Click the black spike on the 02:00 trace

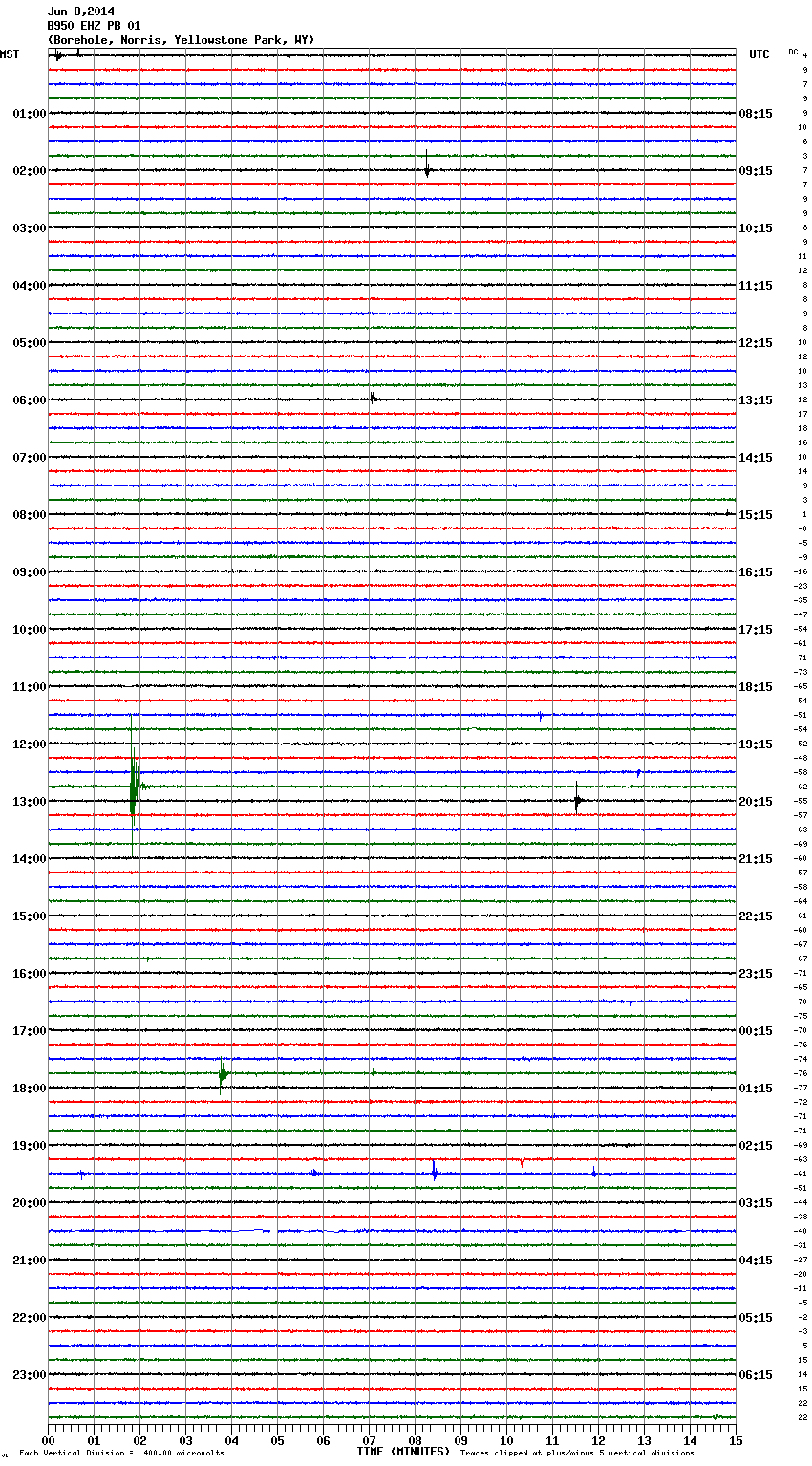(x=427, y=168)
